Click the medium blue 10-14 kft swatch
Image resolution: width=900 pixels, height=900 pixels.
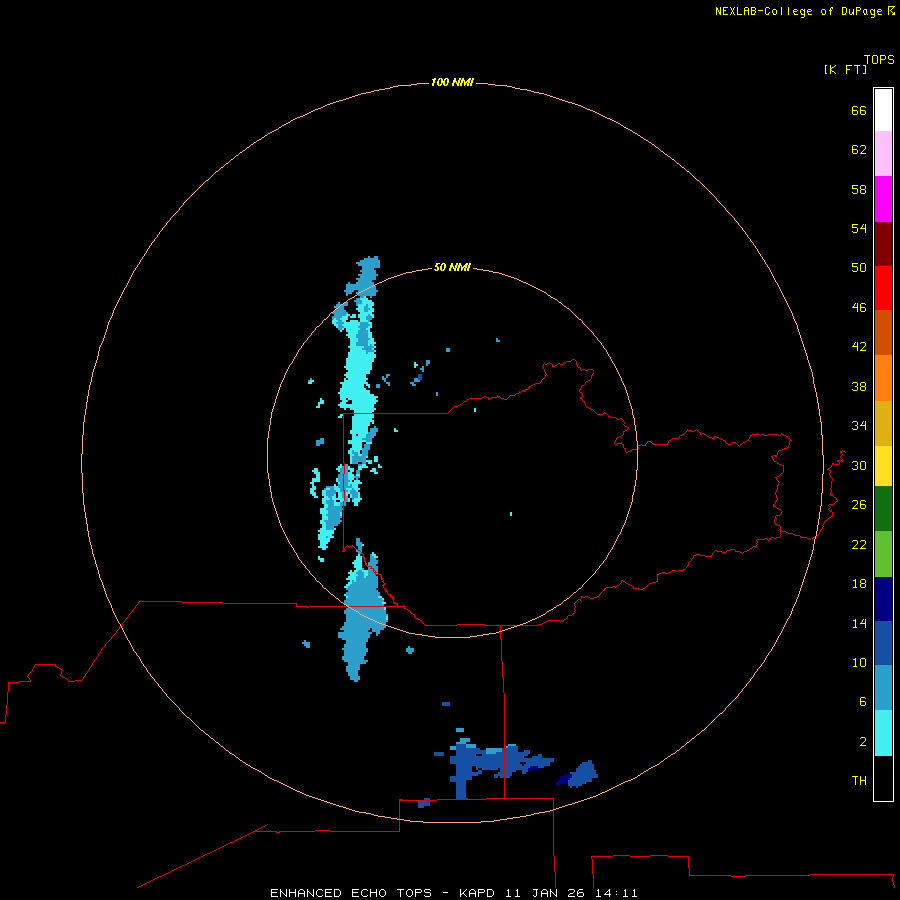(x=883, y=643)
